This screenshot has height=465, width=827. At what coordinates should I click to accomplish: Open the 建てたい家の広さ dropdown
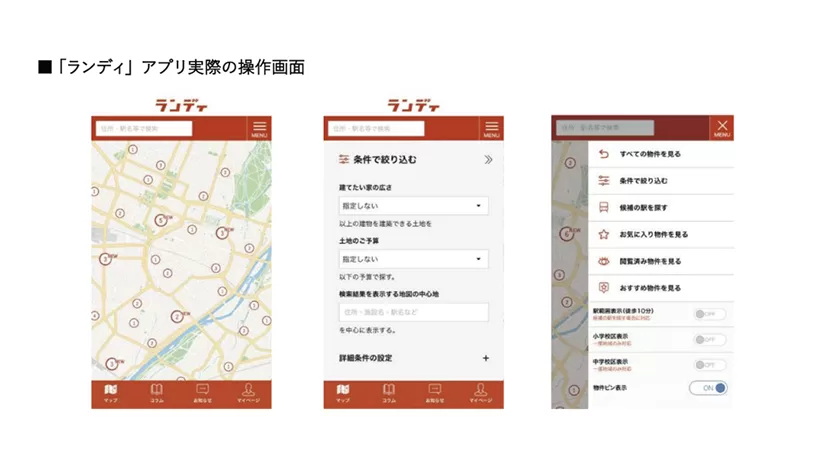point(413,206)
